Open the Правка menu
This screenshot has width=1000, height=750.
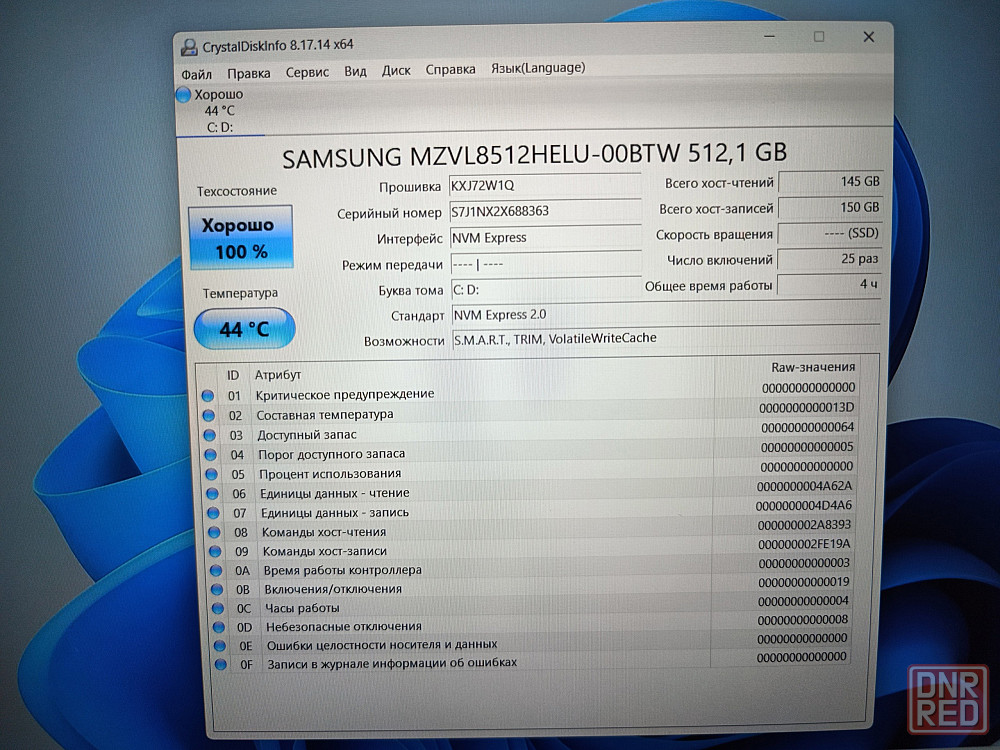click(x=249, y=73)
